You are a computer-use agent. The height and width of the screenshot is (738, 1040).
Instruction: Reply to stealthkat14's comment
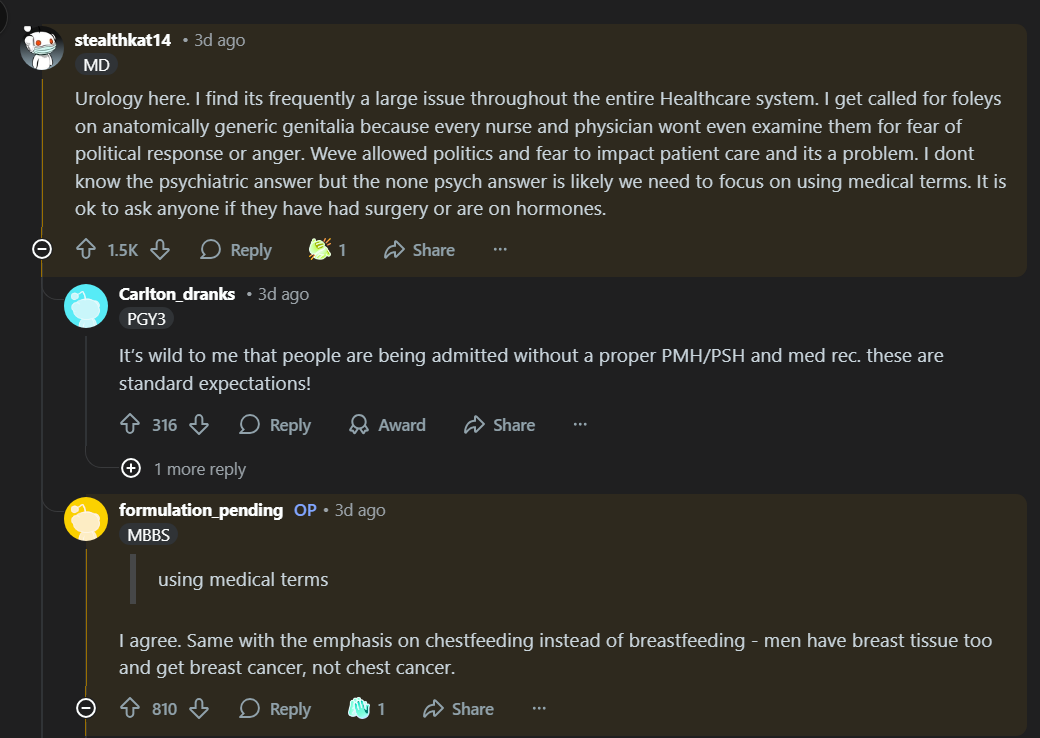coord(236,250)
